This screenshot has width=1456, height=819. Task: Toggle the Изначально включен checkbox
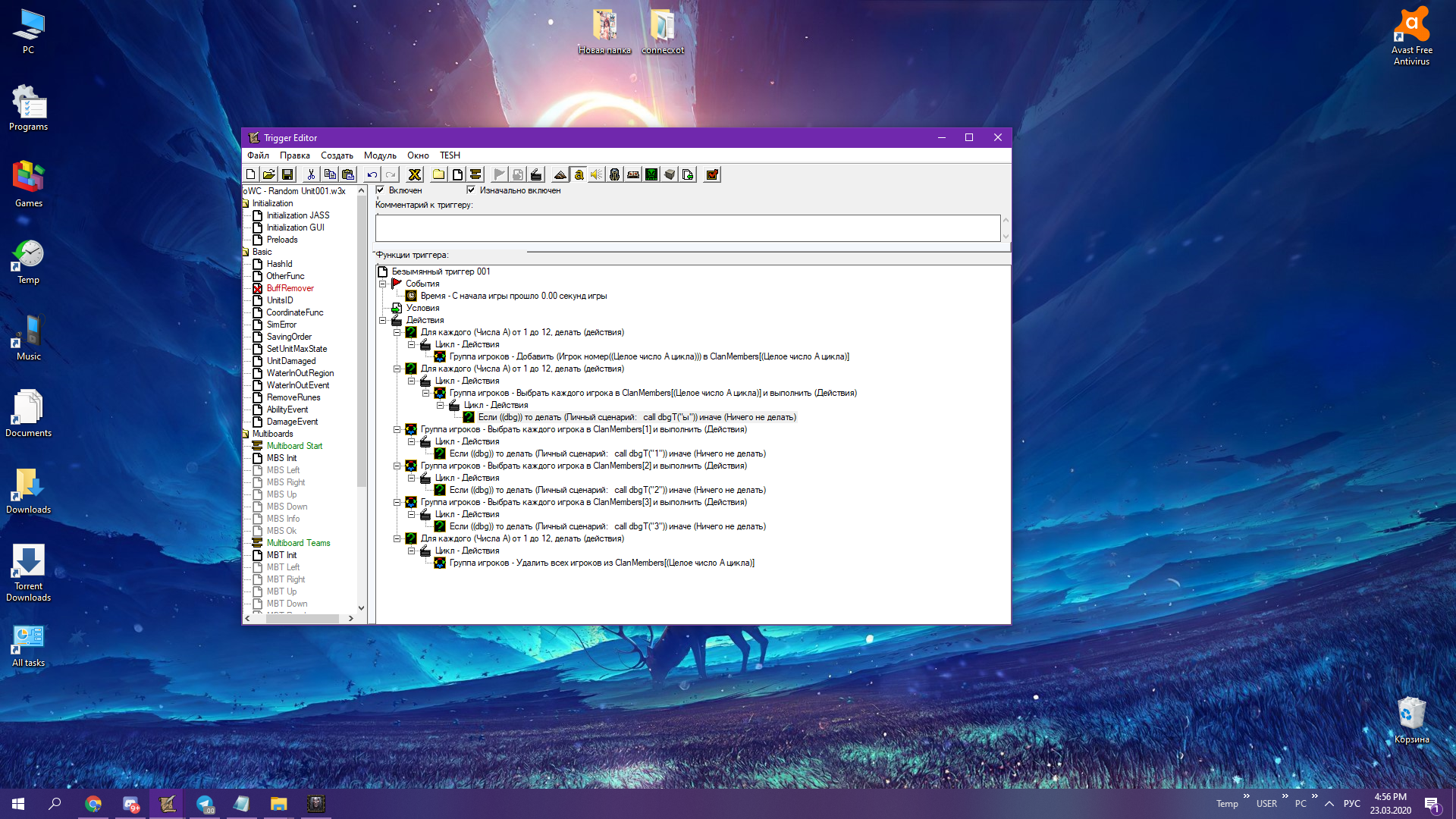pyautogui.click(x=471, y=190)
